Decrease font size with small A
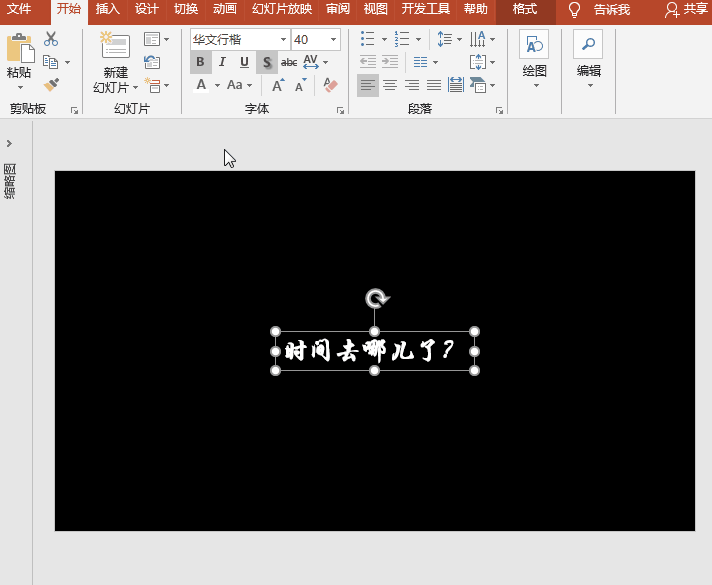Screen dimensions: 712x585 (x=300, y=85)
